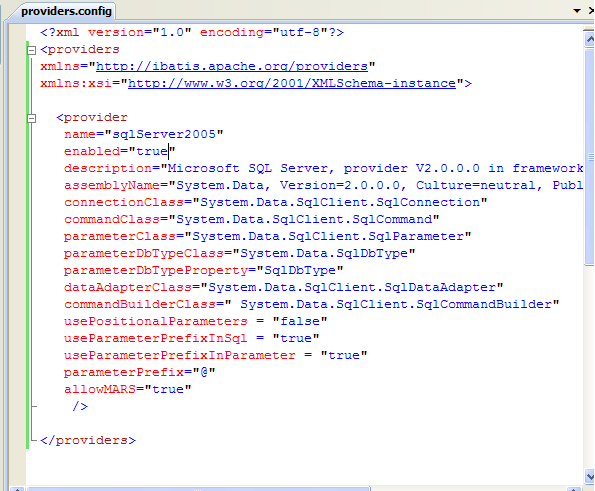Click the provider self-closing /> tag
Viewport: 595px width, 491px height.
[x=80, y=406]
